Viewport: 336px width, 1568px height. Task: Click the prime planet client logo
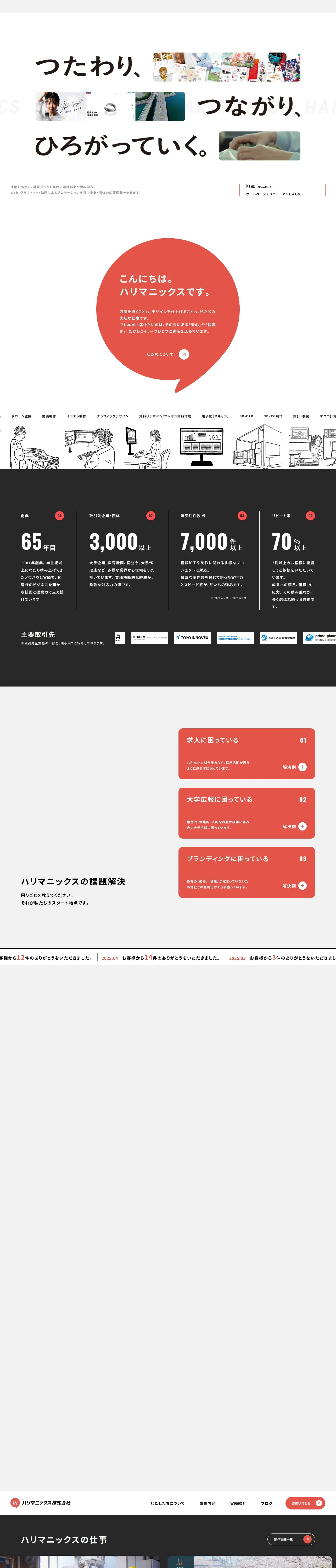pyautogui.click(x=320, y=637)
